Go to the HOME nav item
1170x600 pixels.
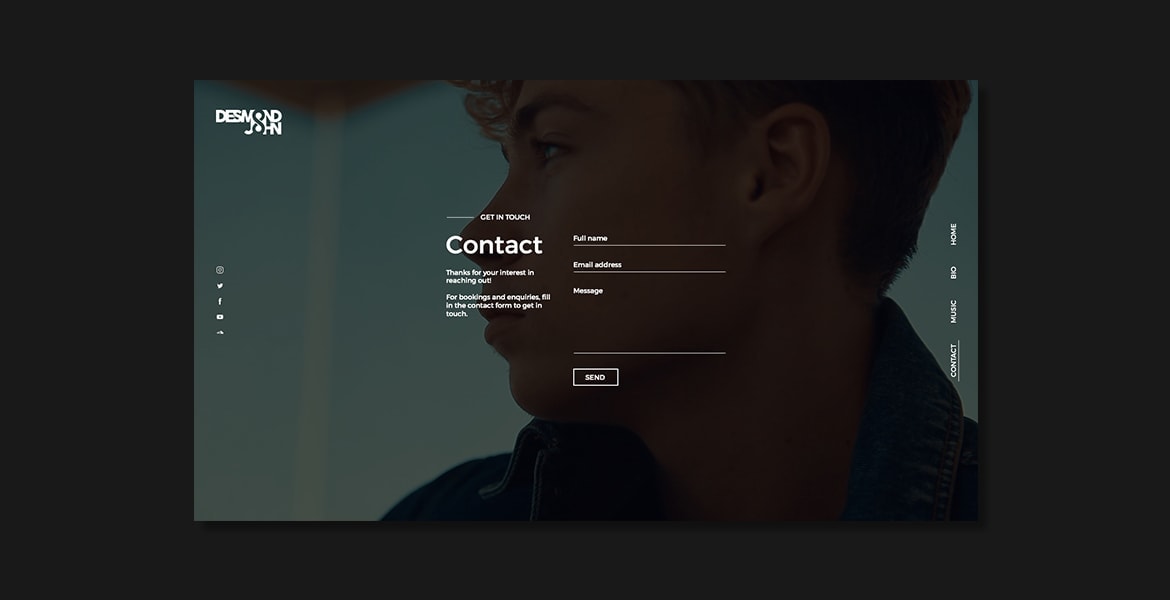coord(953,234)
